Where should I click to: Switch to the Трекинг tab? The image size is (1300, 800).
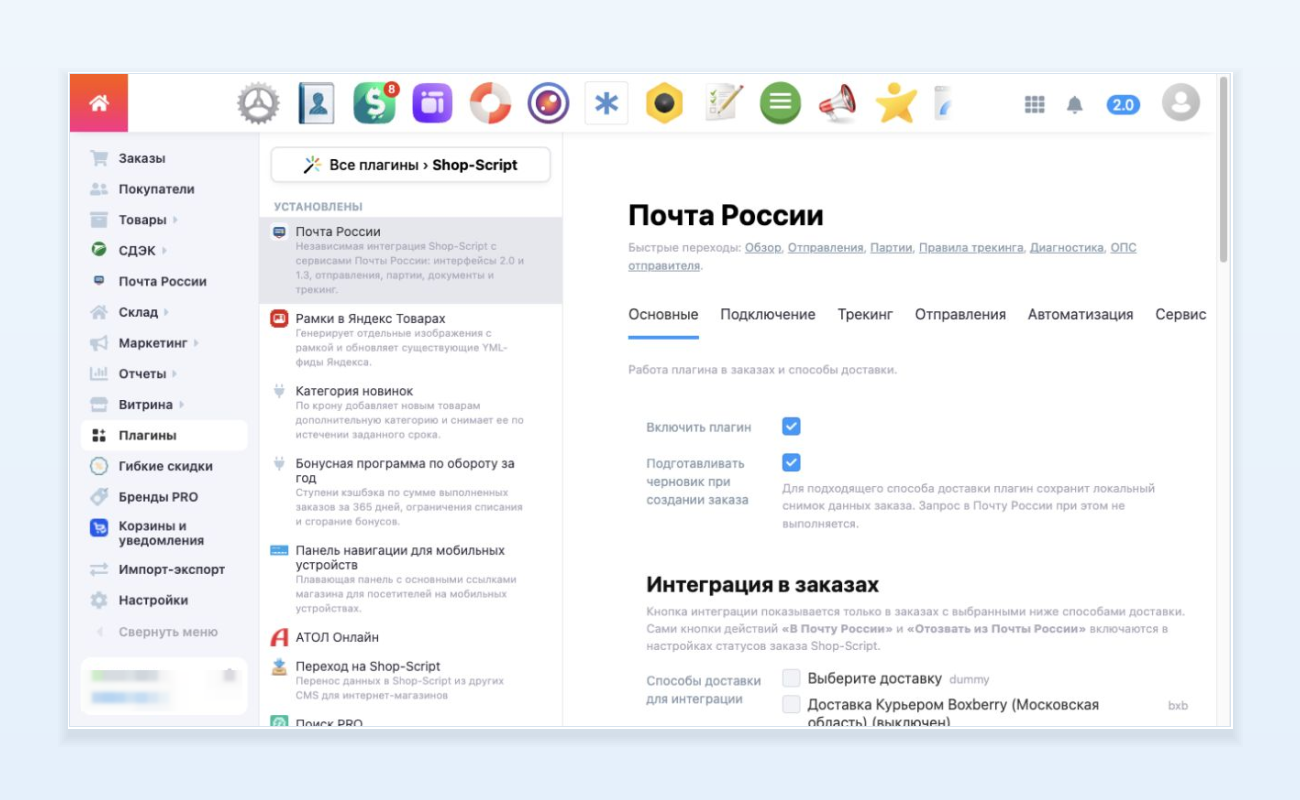(x=865, y=314)
